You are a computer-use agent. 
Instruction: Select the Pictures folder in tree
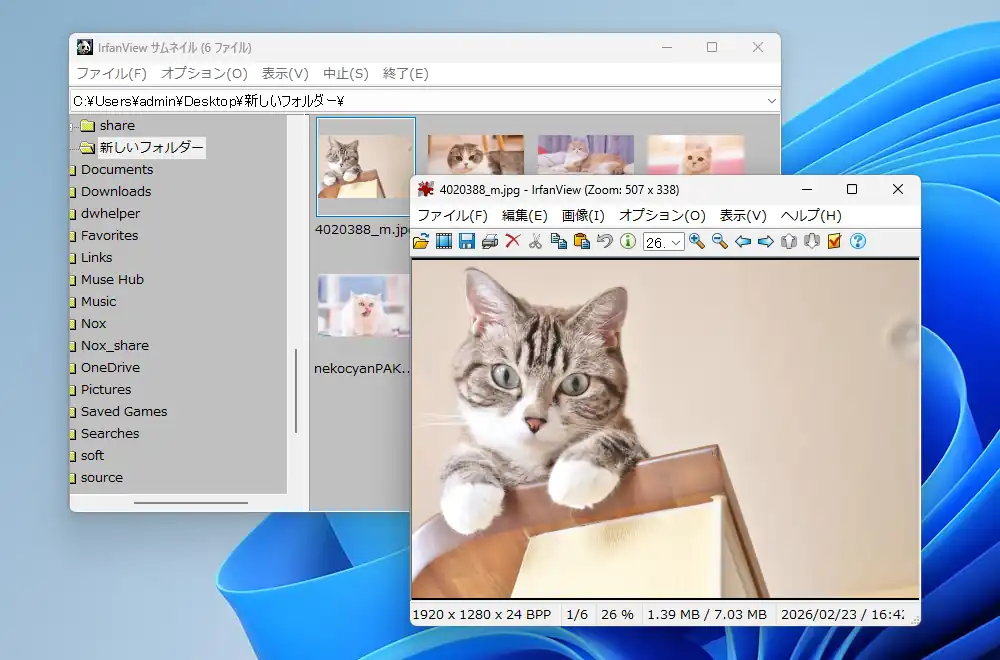pos(106,390)
